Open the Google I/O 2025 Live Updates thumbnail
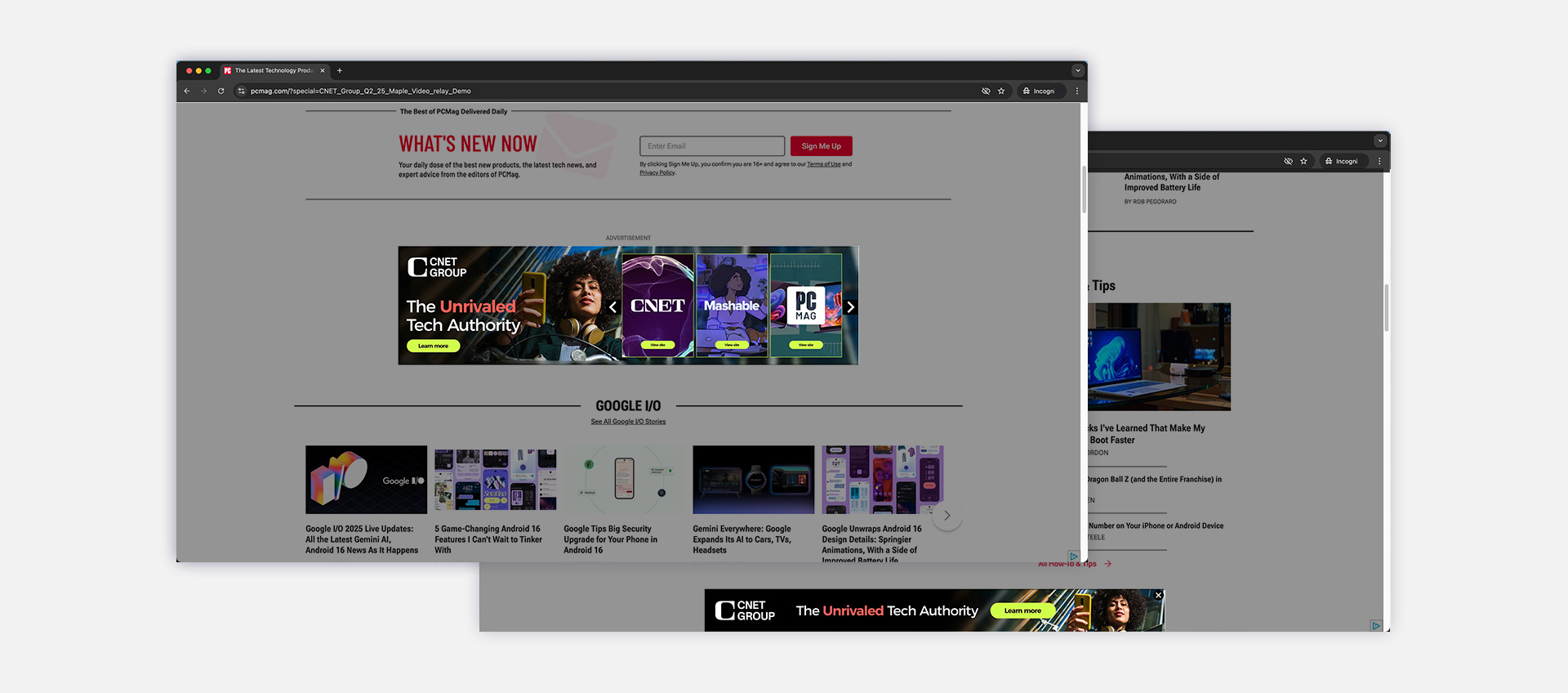This screenshot has height=693, width=1568. point(366,480)
